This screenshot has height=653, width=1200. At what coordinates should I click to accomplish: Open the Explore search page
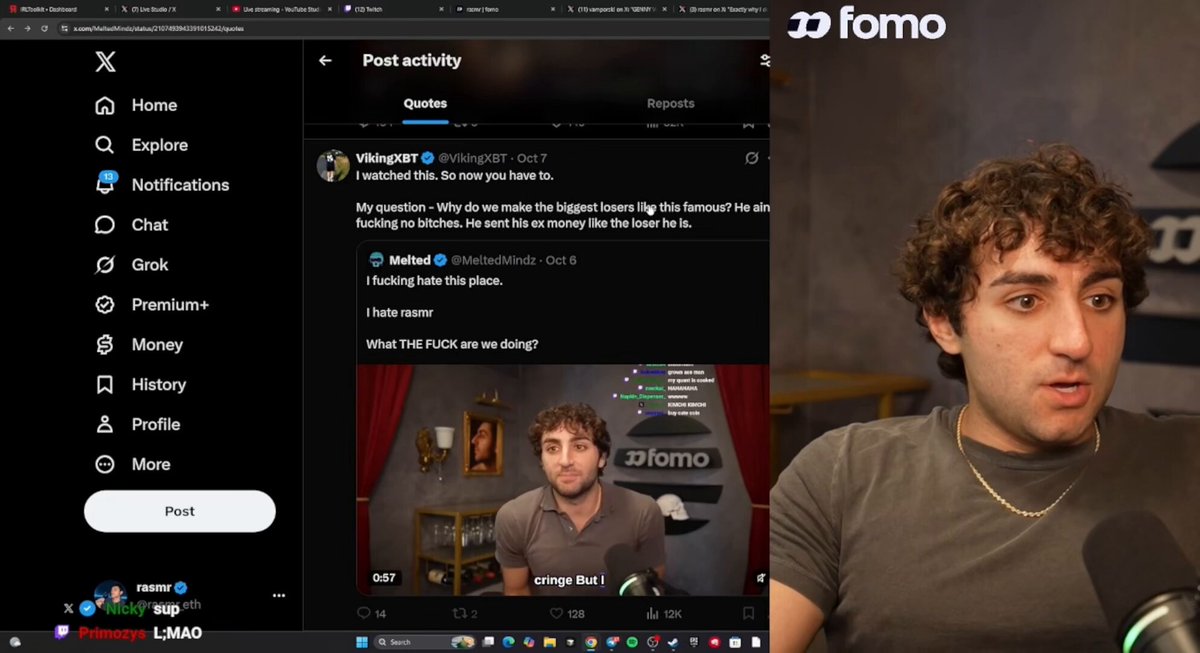(x=141, y=145)
